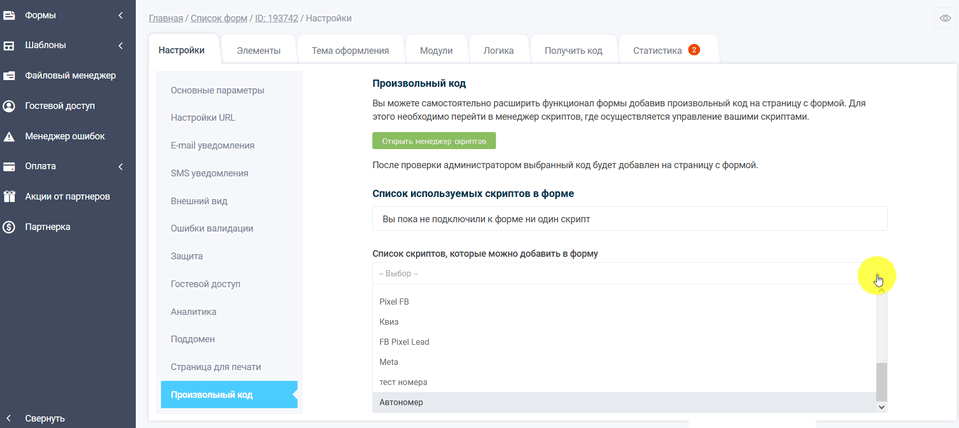The image size is (959, 428).
Task: Open Список форм breadcrumb link
Action: click(x=219, y=18)
